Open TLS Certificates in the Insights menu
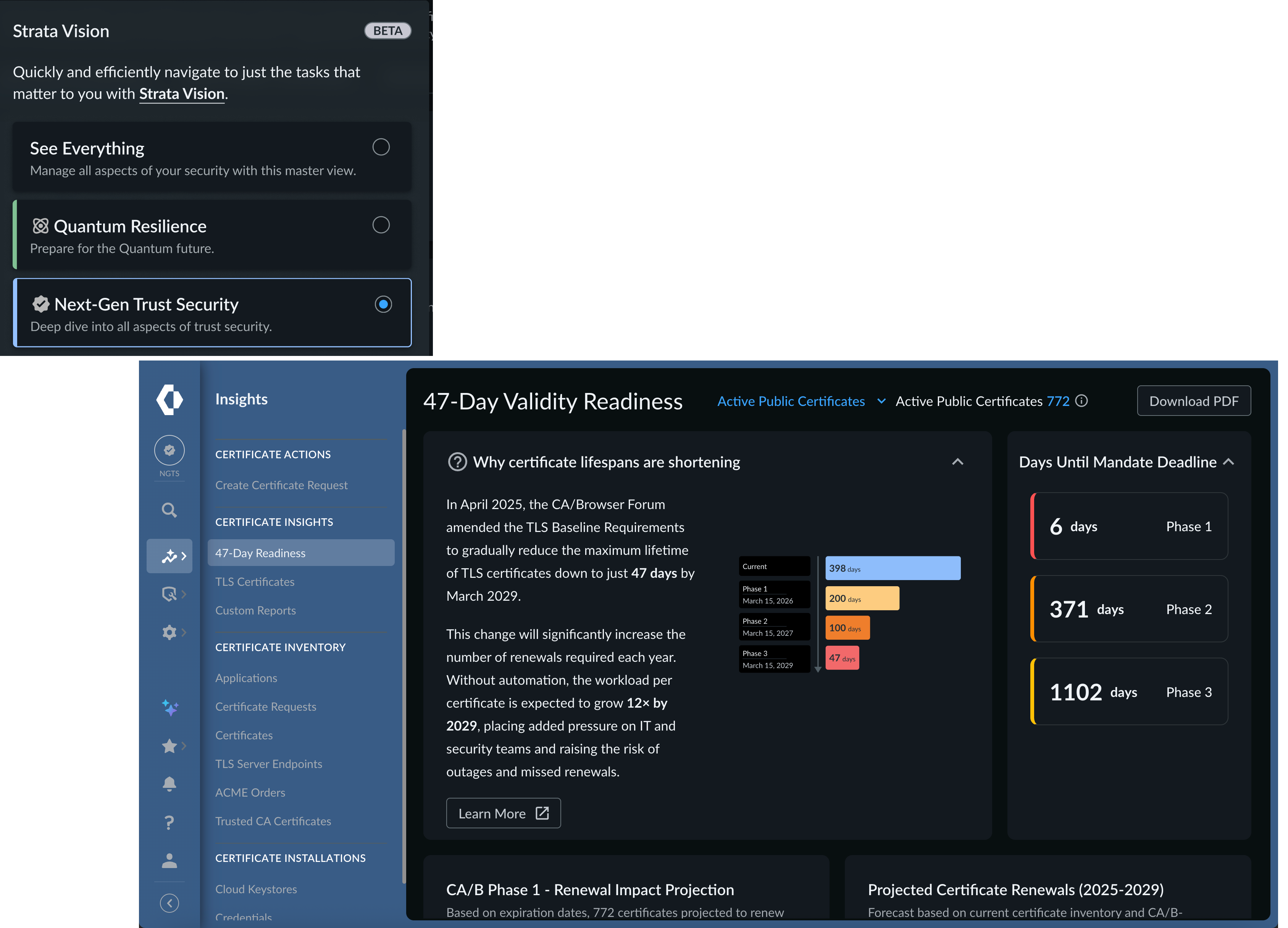Screen dimensions: 1288x928 click(254, 581)
